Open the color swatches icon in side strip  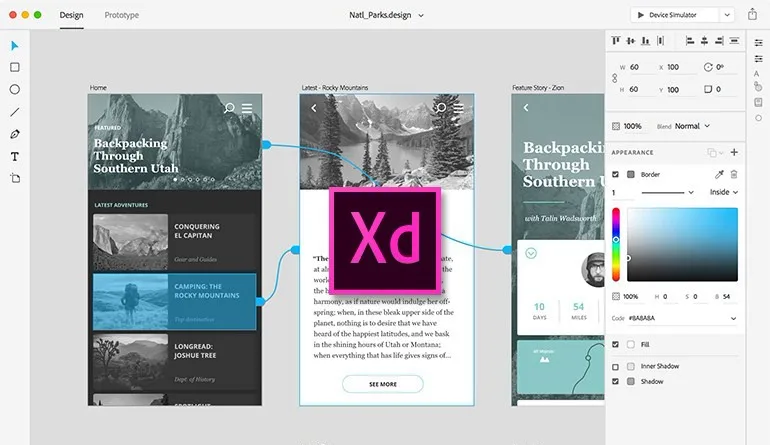click(x=758, y=87)
